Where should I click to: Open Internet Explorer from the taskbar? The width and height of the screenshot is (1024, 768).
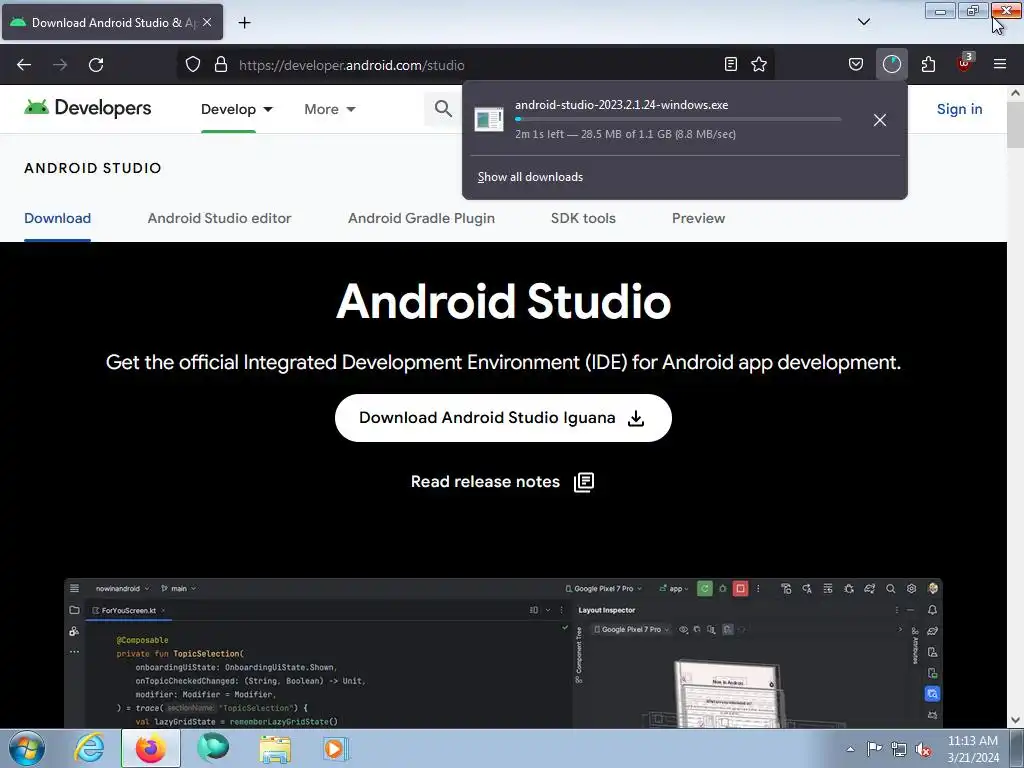(89, 748)
